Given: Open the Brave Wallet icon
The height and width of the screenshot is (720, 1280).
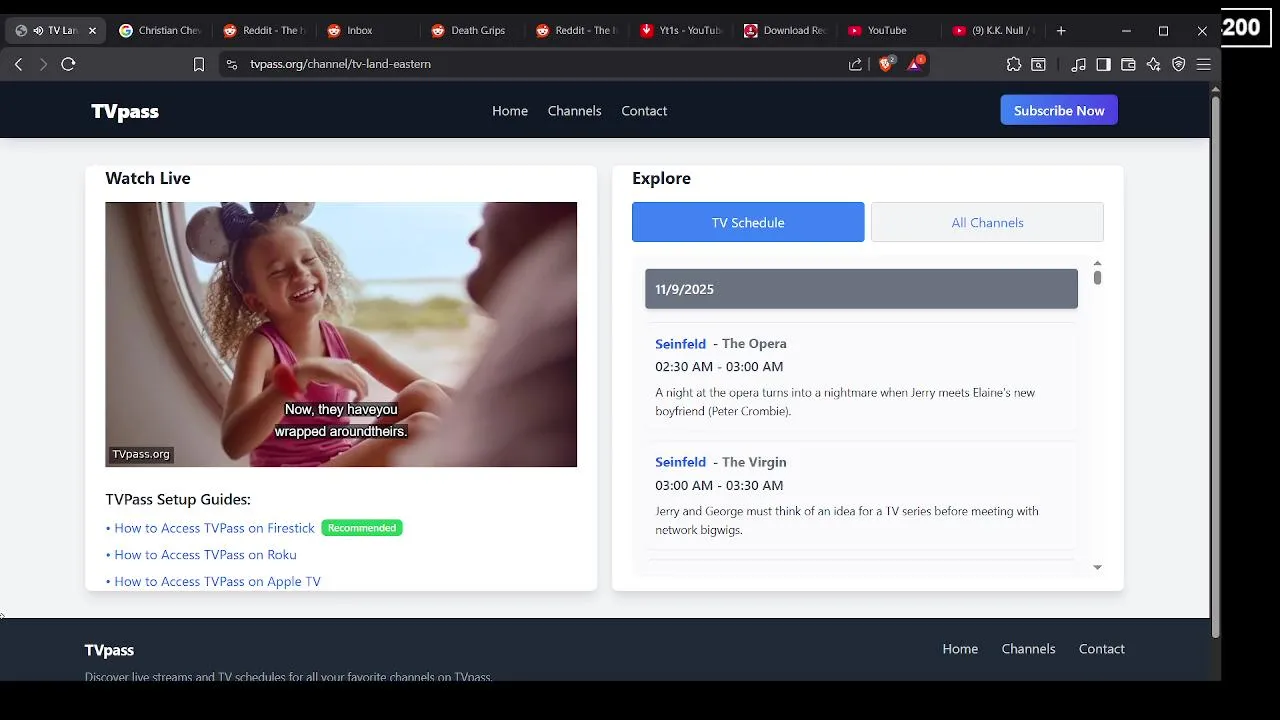Looking at the screenshot, I should click(1128, 64).
